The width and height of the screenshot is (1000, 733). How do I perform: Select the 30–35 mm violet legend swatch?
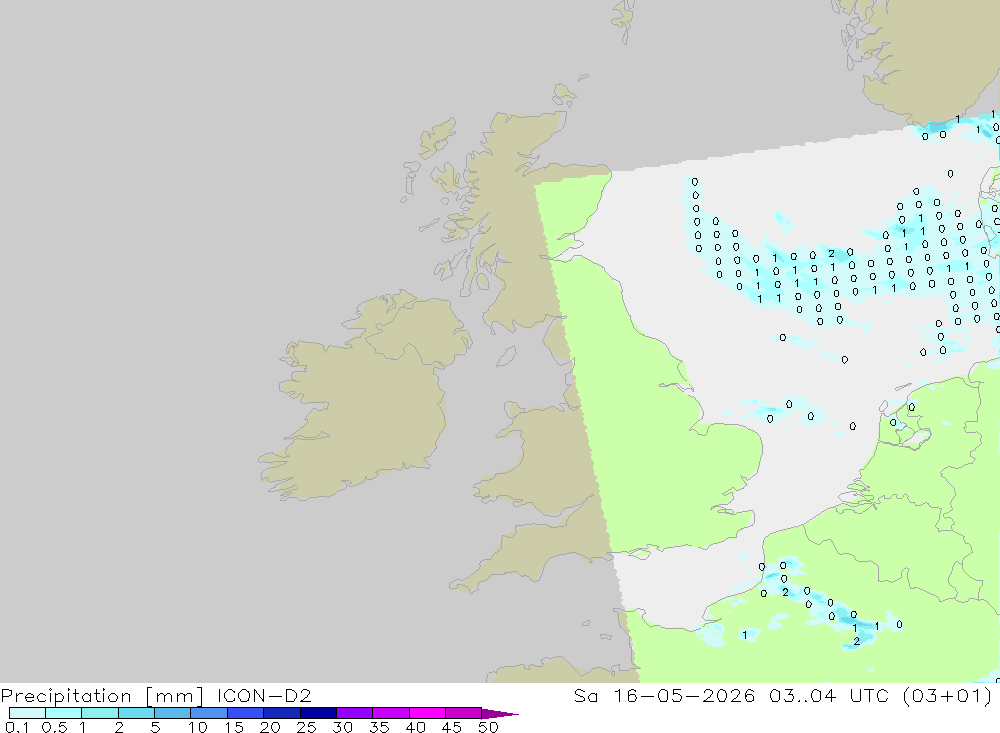pyautogui.click(x=355, y=713)
